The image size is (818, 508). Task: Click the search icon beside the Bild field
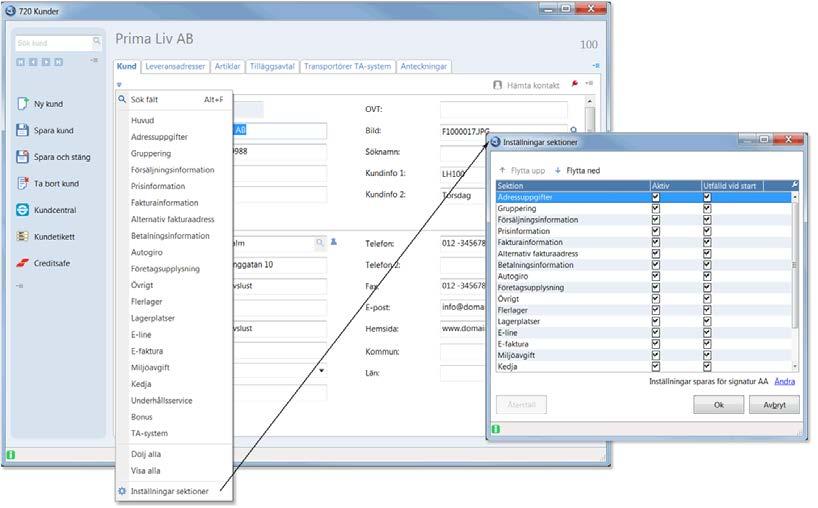[x=574, y=130]
